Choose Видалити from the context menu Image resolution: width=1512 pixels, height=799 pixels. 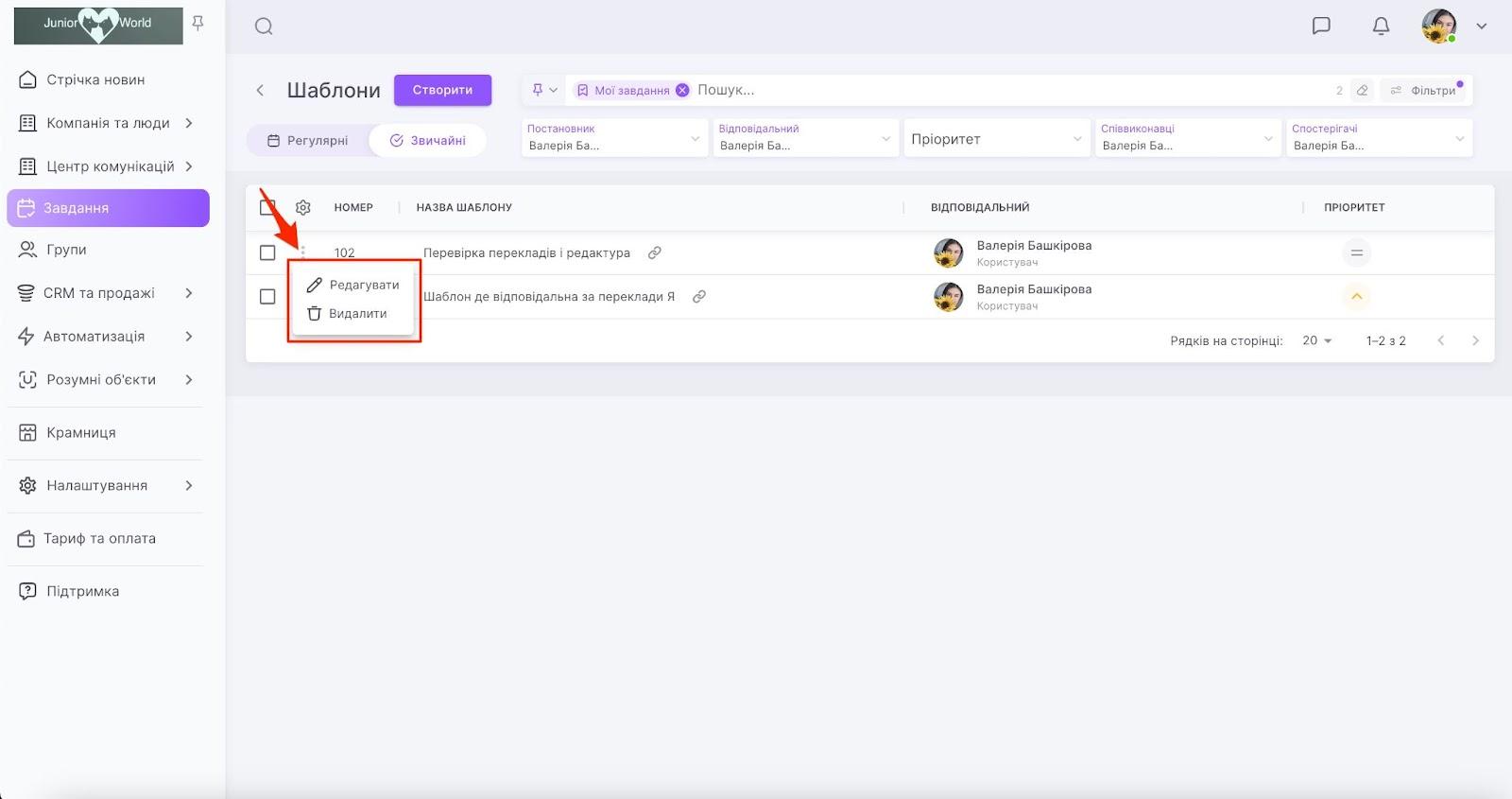point(357,314)
